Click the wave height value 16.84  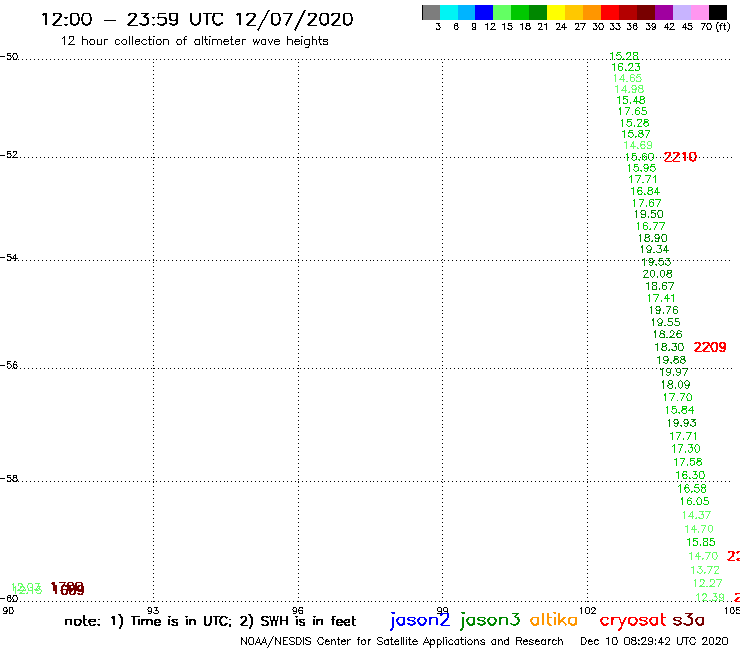(645, 191)
